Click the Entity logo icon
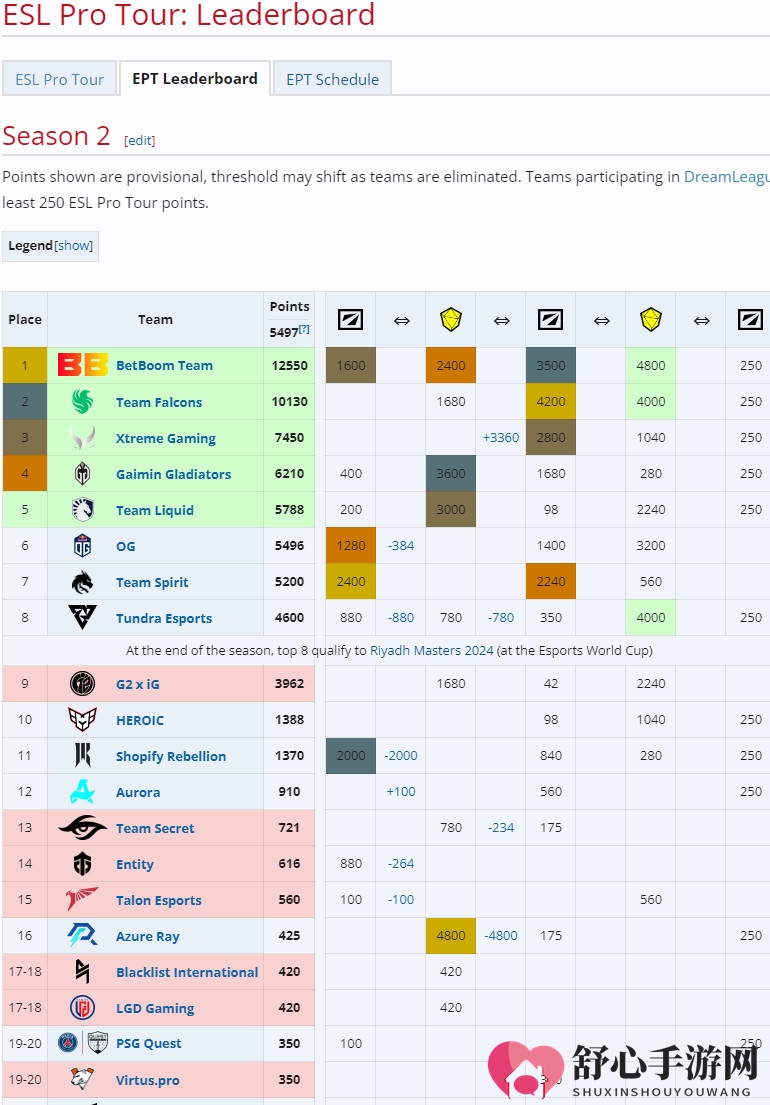Image resolution: width=770 pixels, height=1105 pixels. (82, 863)
